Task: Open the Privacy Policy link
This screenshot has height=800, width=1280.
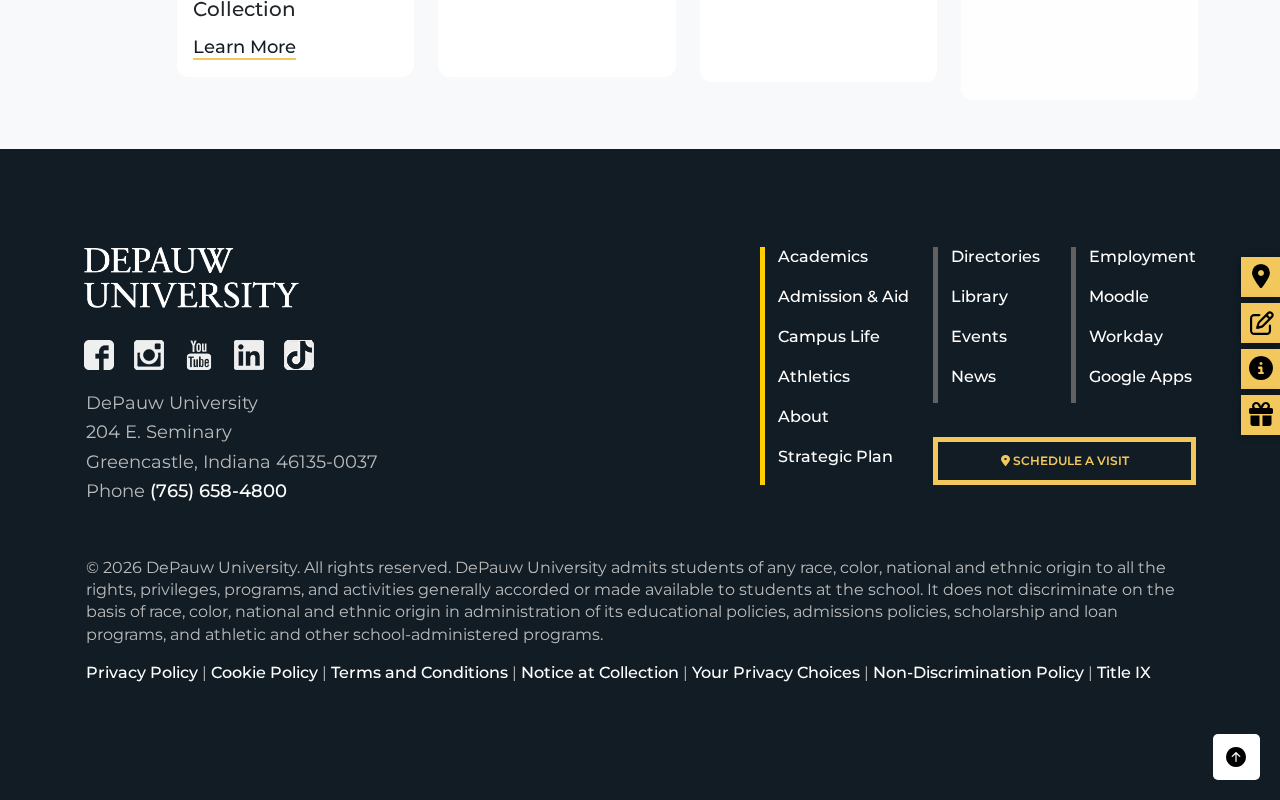Action: (x=142, y=673)
